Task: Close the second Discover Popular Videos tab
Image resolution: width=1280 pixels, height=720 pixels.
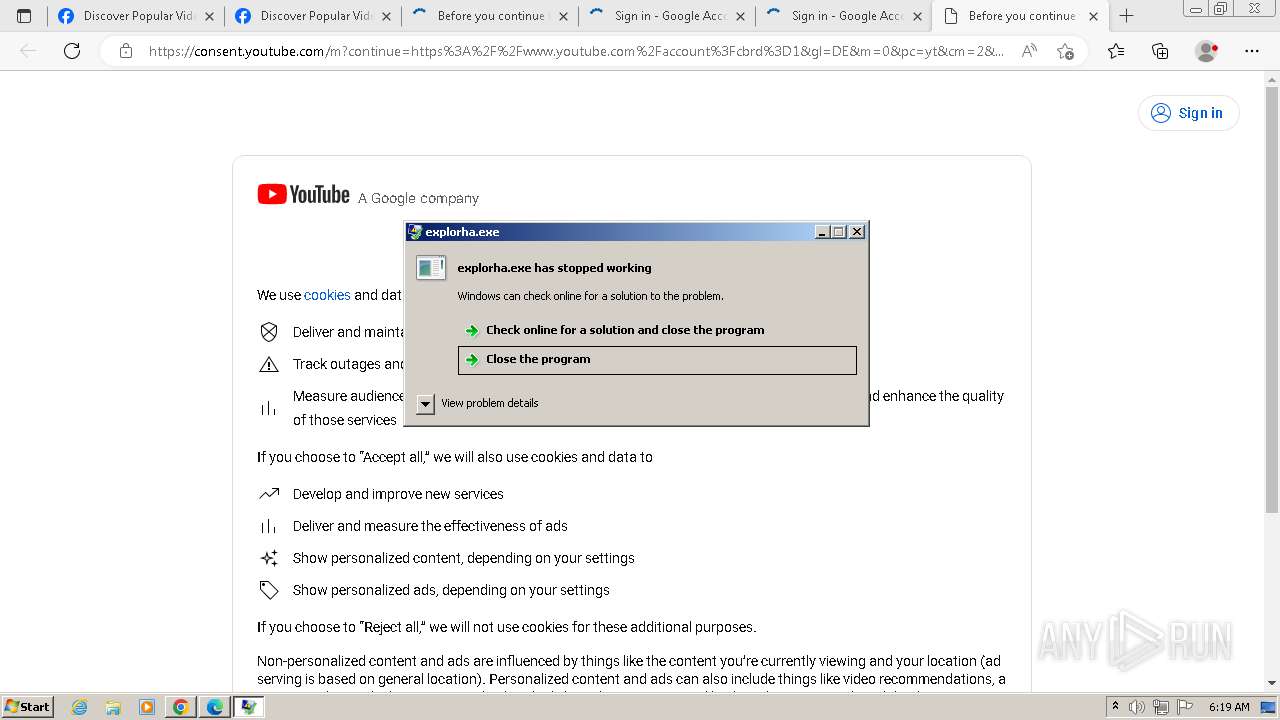Action: [386, 16]
